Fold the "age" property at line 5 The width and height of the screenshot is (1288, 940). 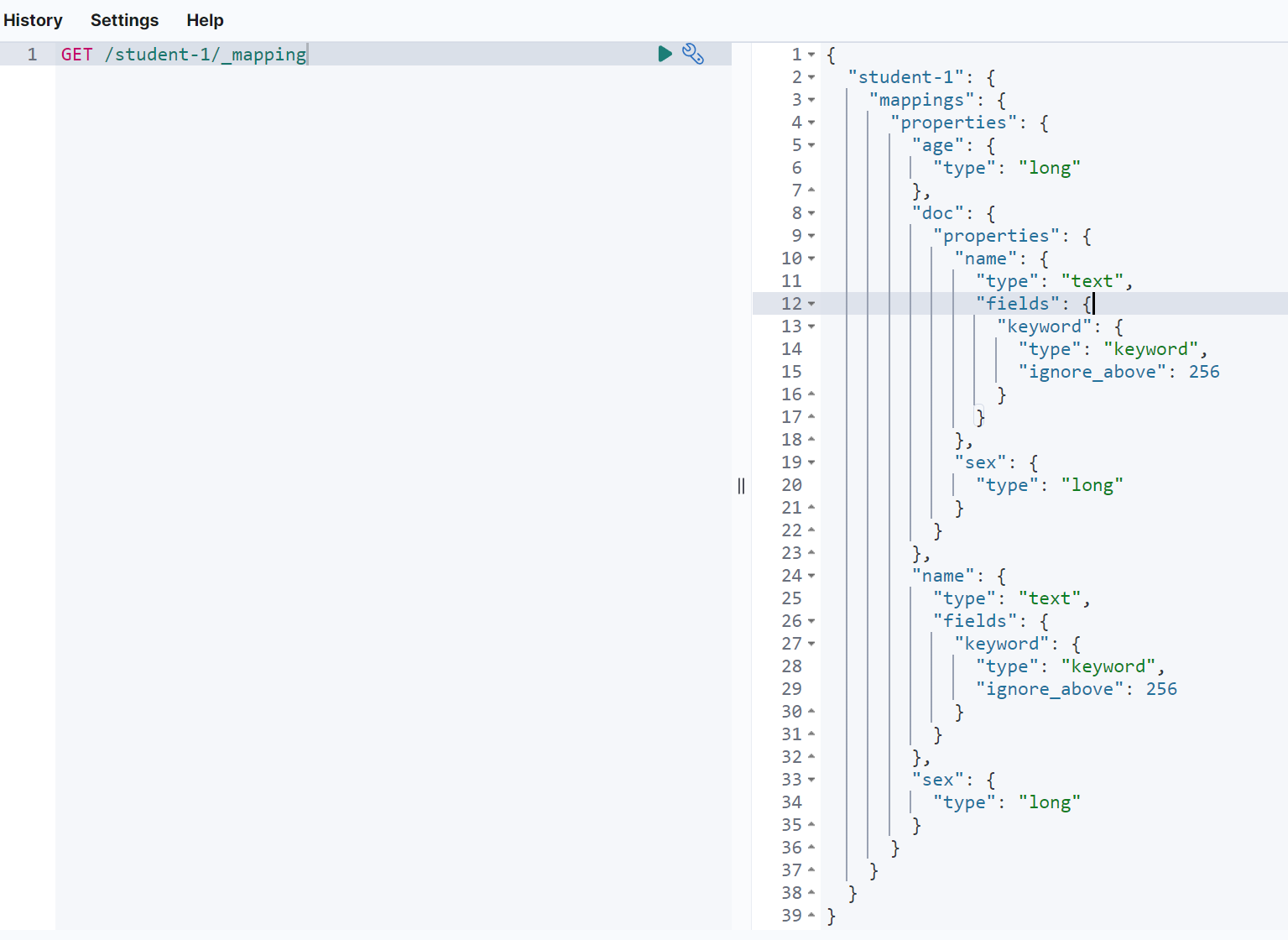tap(811, 145)
